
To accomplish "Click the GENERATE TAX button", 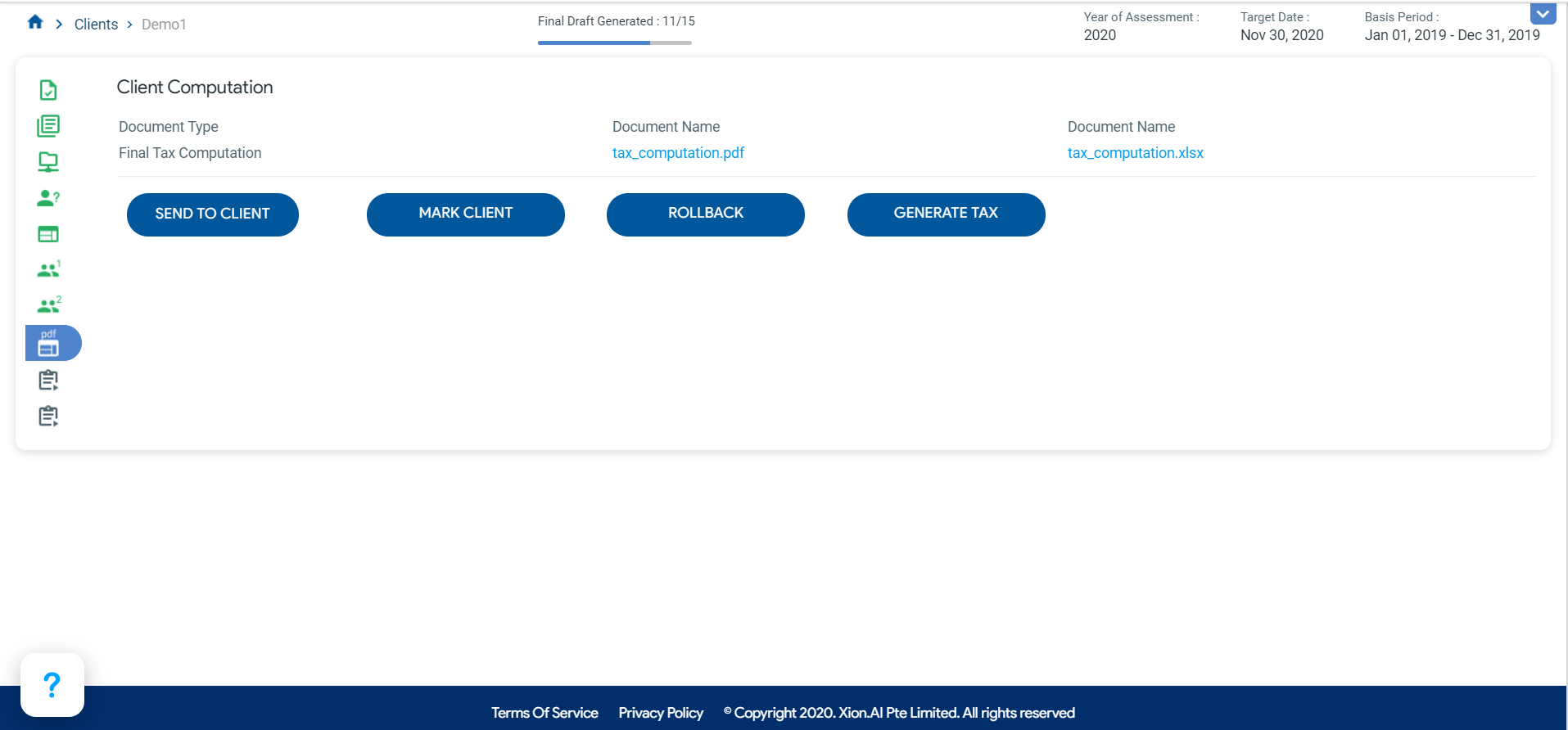I will (x=946, y=214).
